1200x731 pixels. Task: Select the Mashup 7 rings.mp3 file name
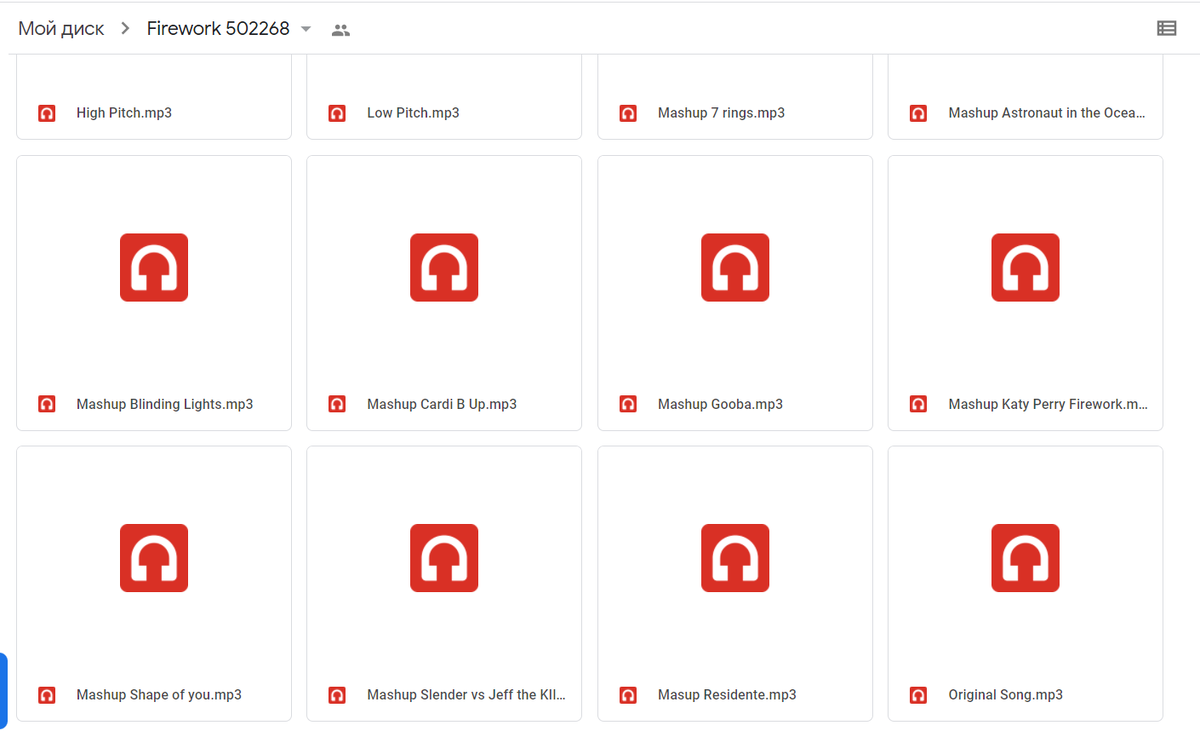tap(721, 113)
